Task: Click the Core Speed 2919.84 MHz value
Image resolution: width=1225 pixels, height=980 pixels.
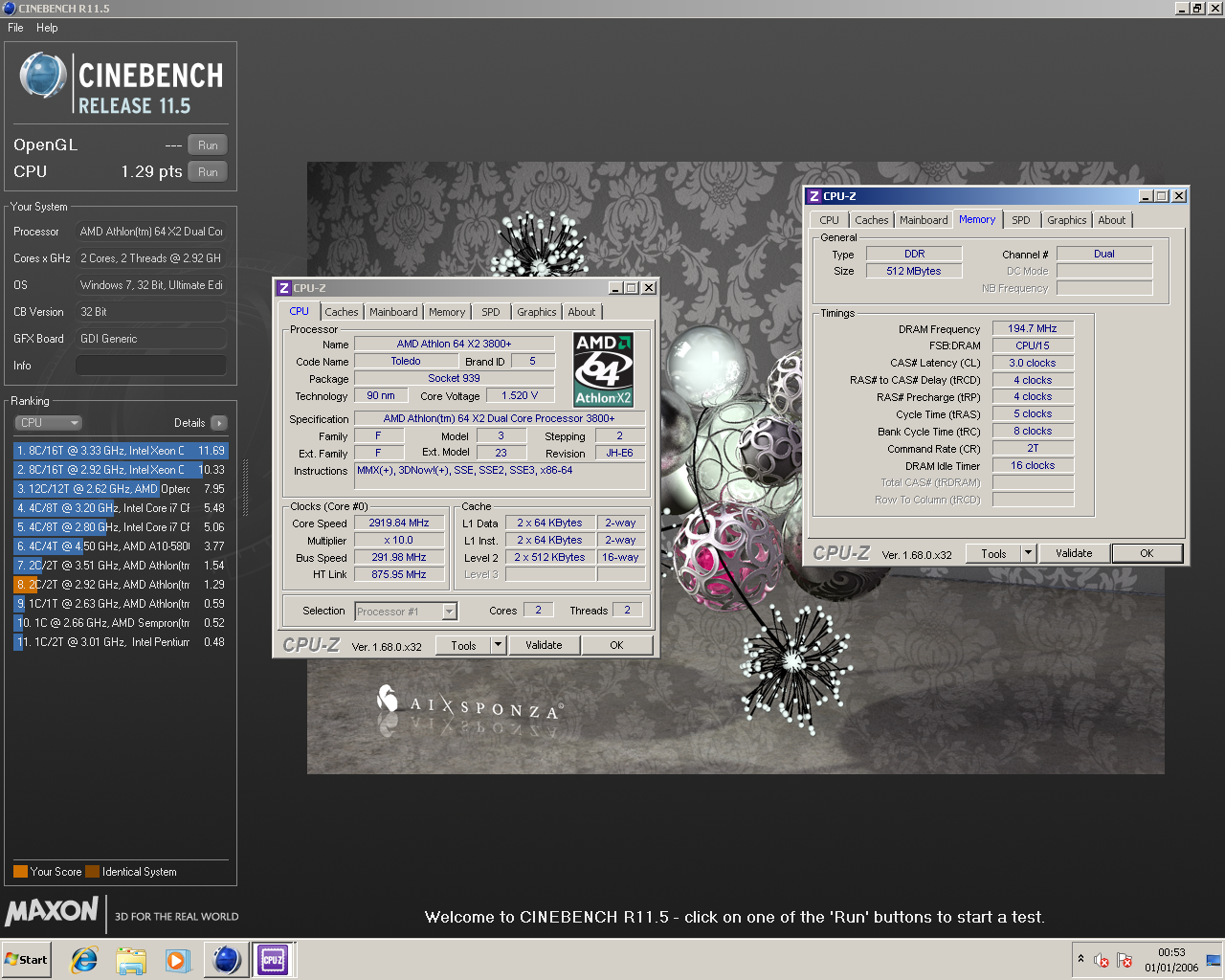Action: click(x=399, y=523)
